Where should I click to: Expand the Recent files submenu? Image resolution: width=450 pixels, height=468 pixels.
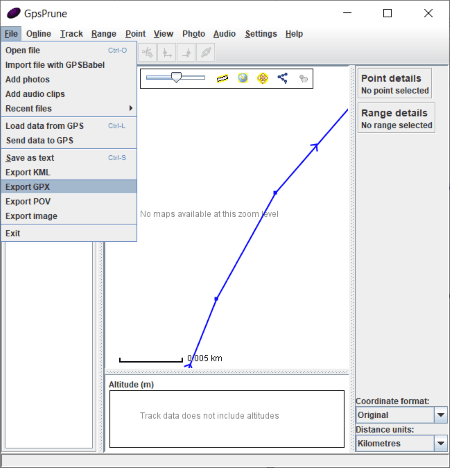pos(69,108)
